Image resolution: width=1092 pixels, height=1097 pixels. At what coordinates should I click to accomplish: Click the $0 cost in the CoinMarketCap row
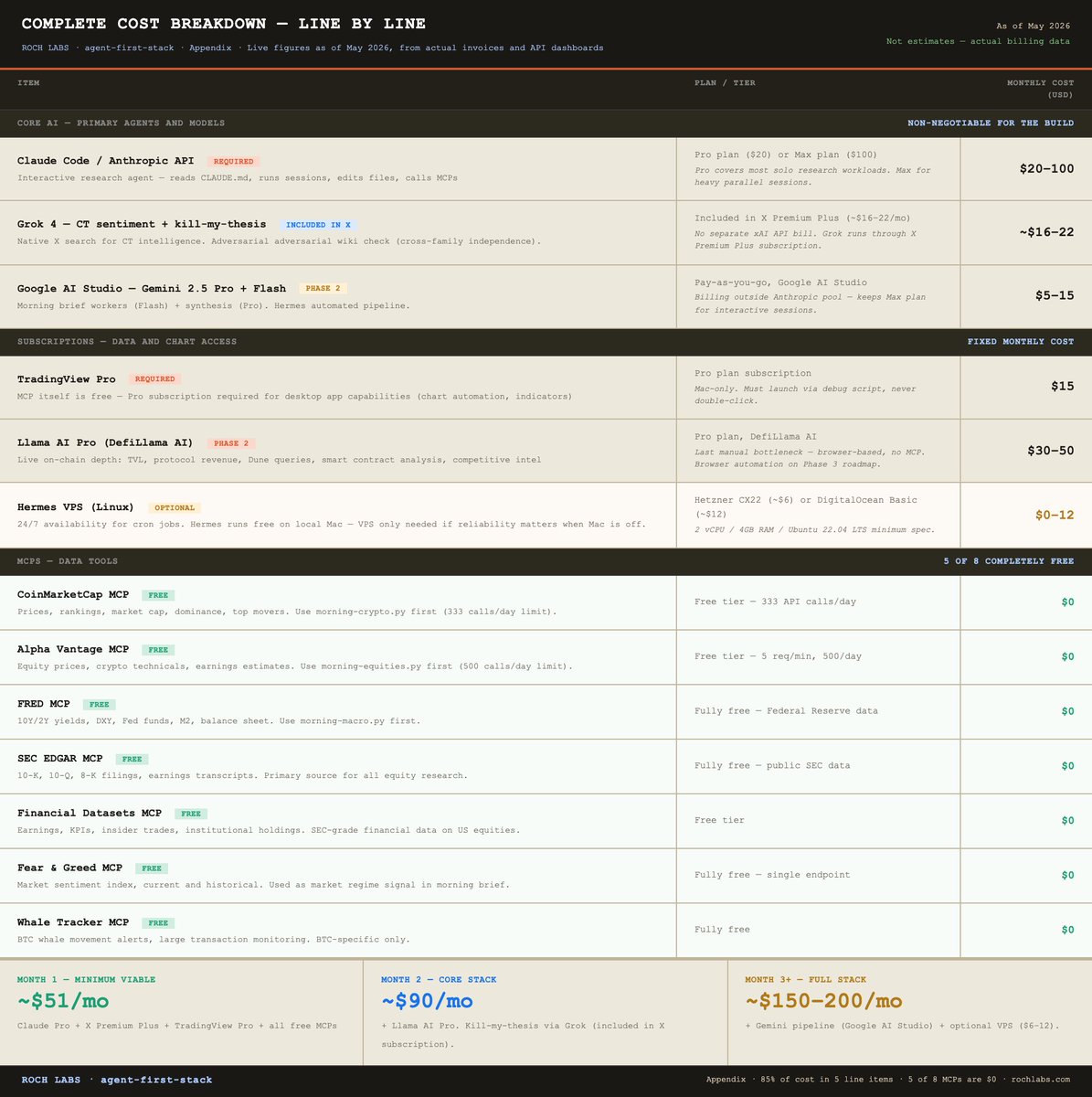tap(1067, 602)
